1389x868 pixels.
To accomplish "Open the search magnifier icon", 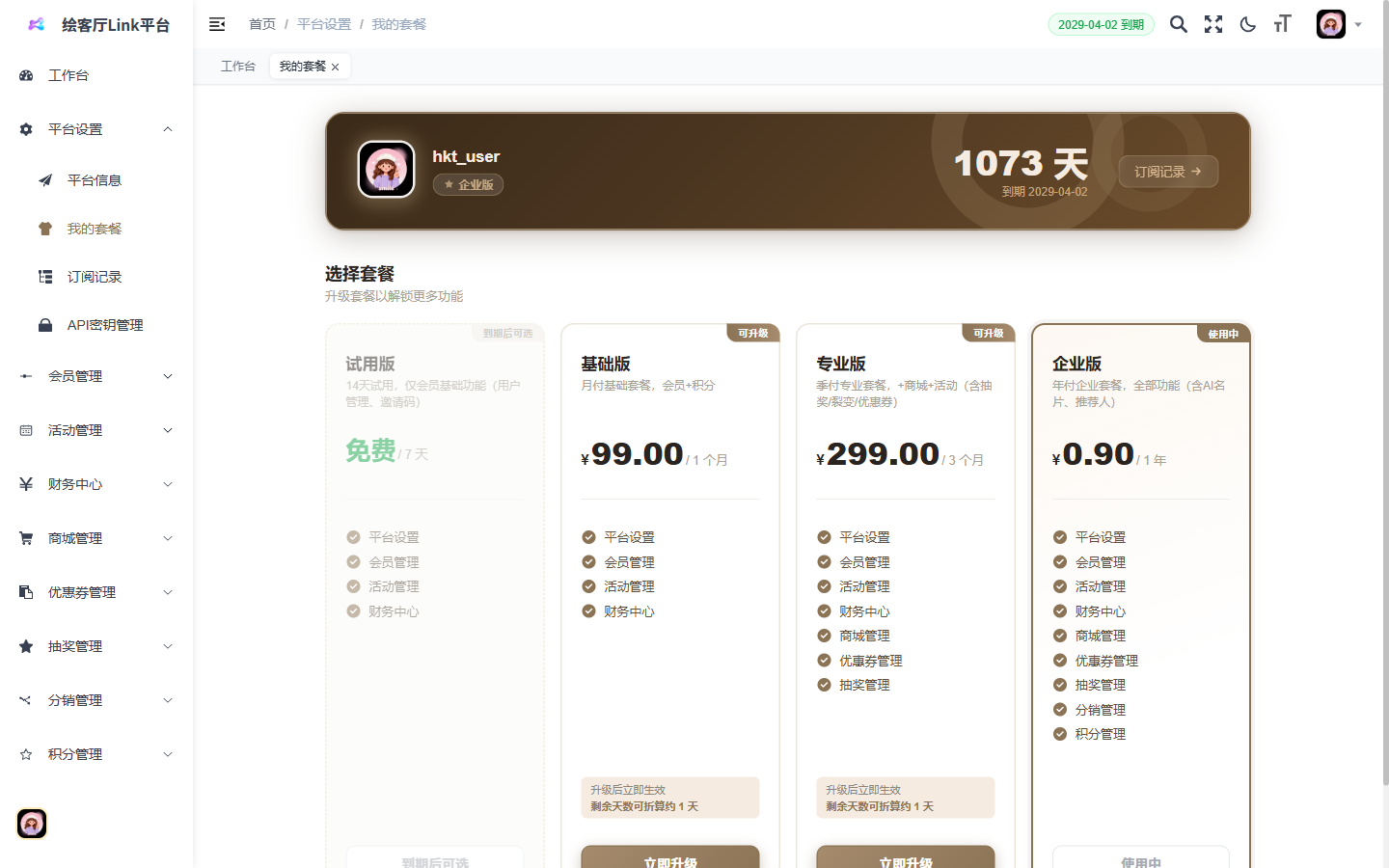I will coord(1178,24).
